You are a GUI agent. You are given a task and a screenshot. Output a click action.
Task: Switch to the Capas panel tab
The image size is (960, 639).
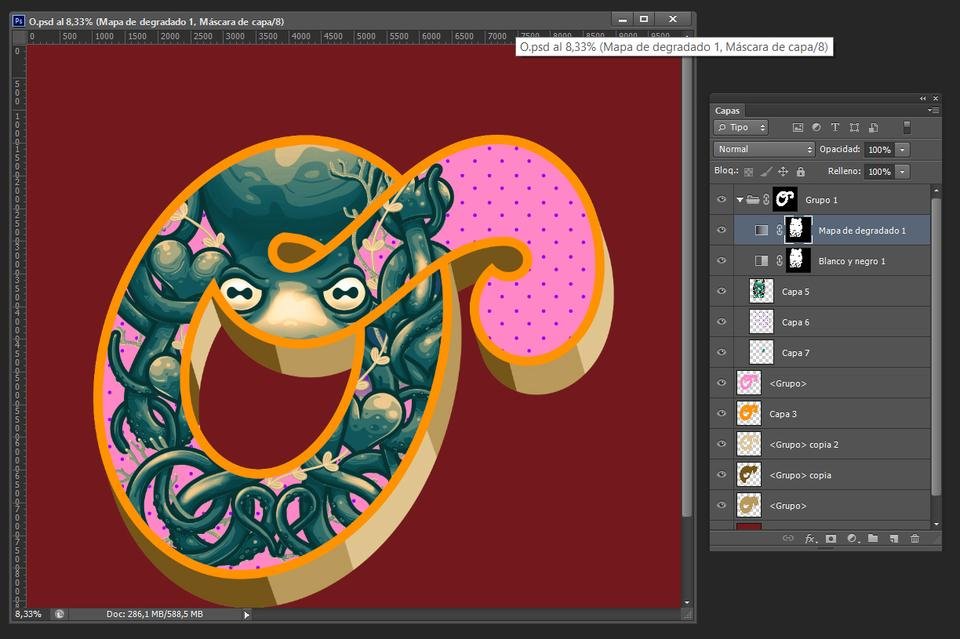coord(727,111)
